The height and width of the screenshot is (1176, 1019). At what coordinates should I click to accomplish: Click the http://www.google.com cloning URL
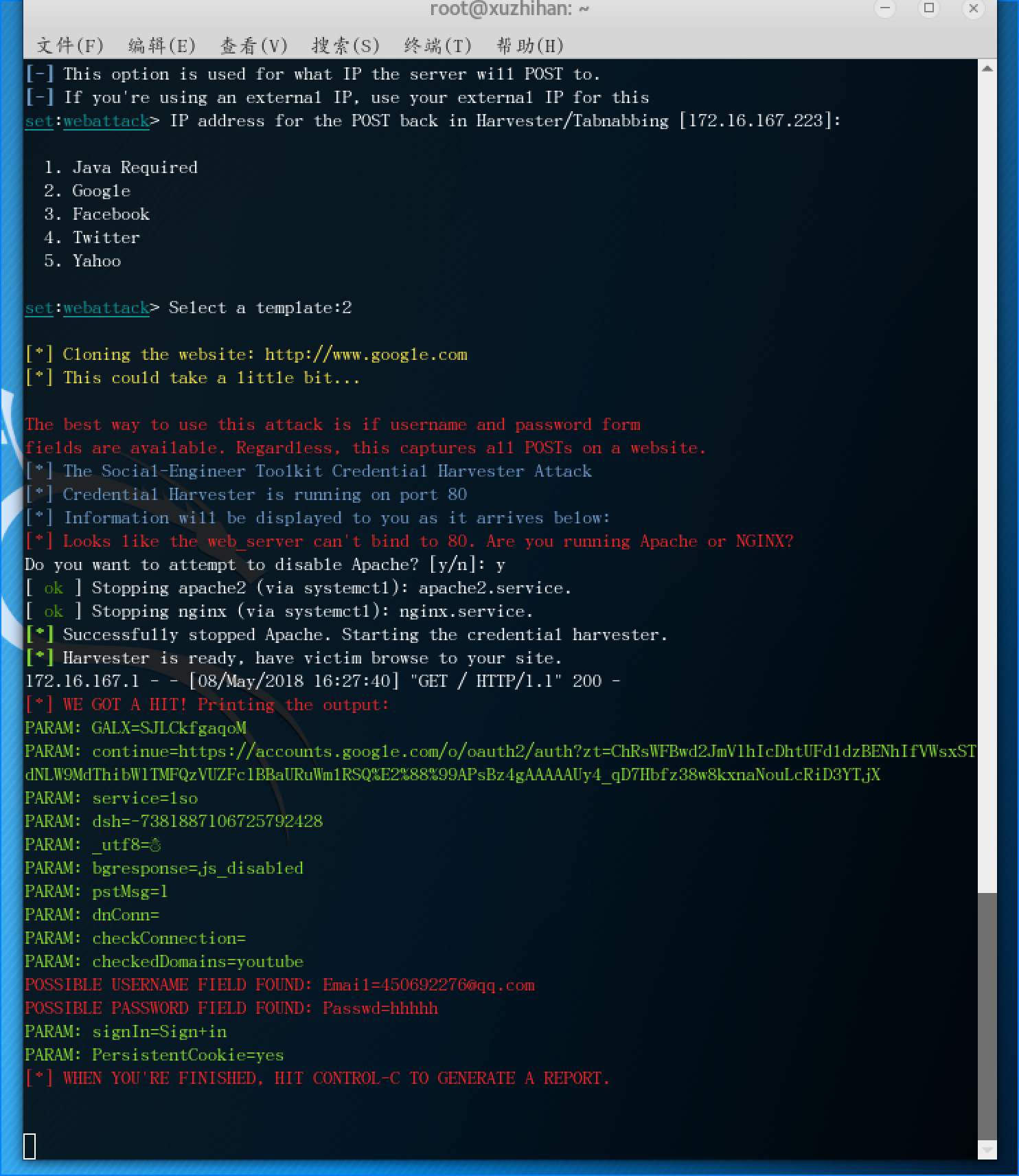coord(365,354)
